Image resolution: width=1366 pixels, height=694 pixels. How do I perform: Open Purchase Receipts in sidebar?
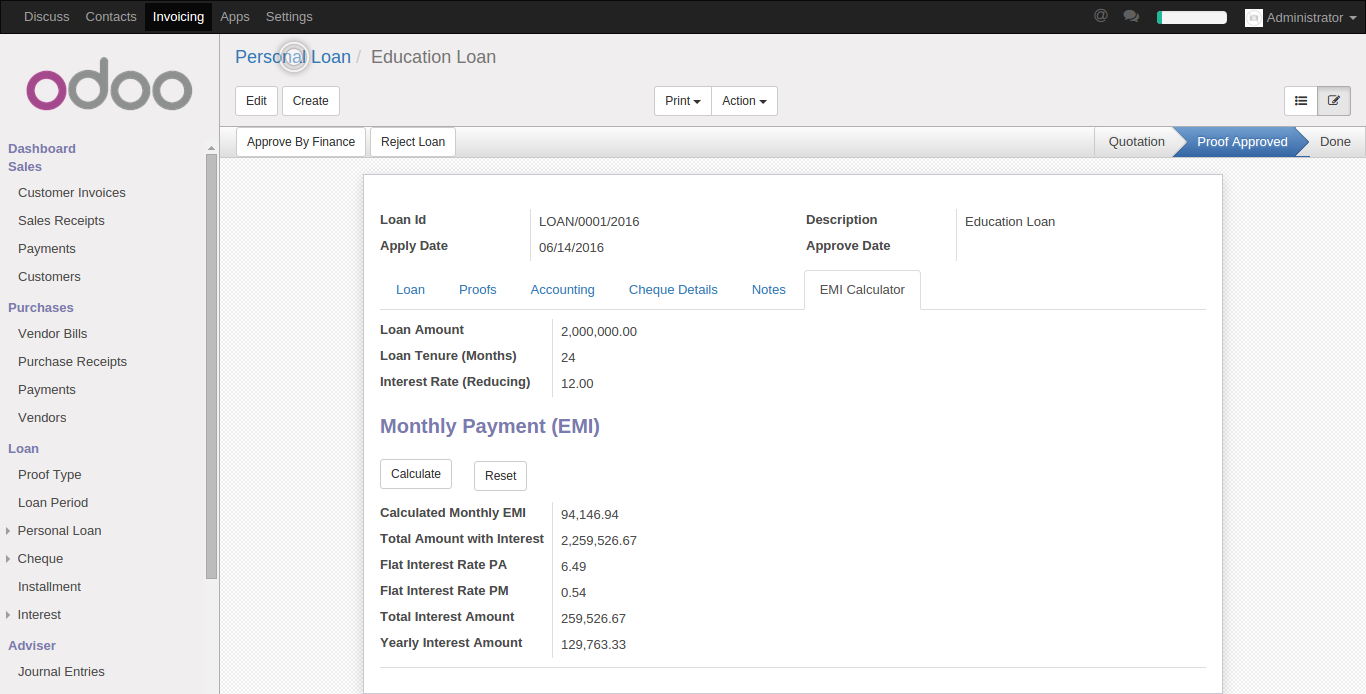click(x=72, y=362)
